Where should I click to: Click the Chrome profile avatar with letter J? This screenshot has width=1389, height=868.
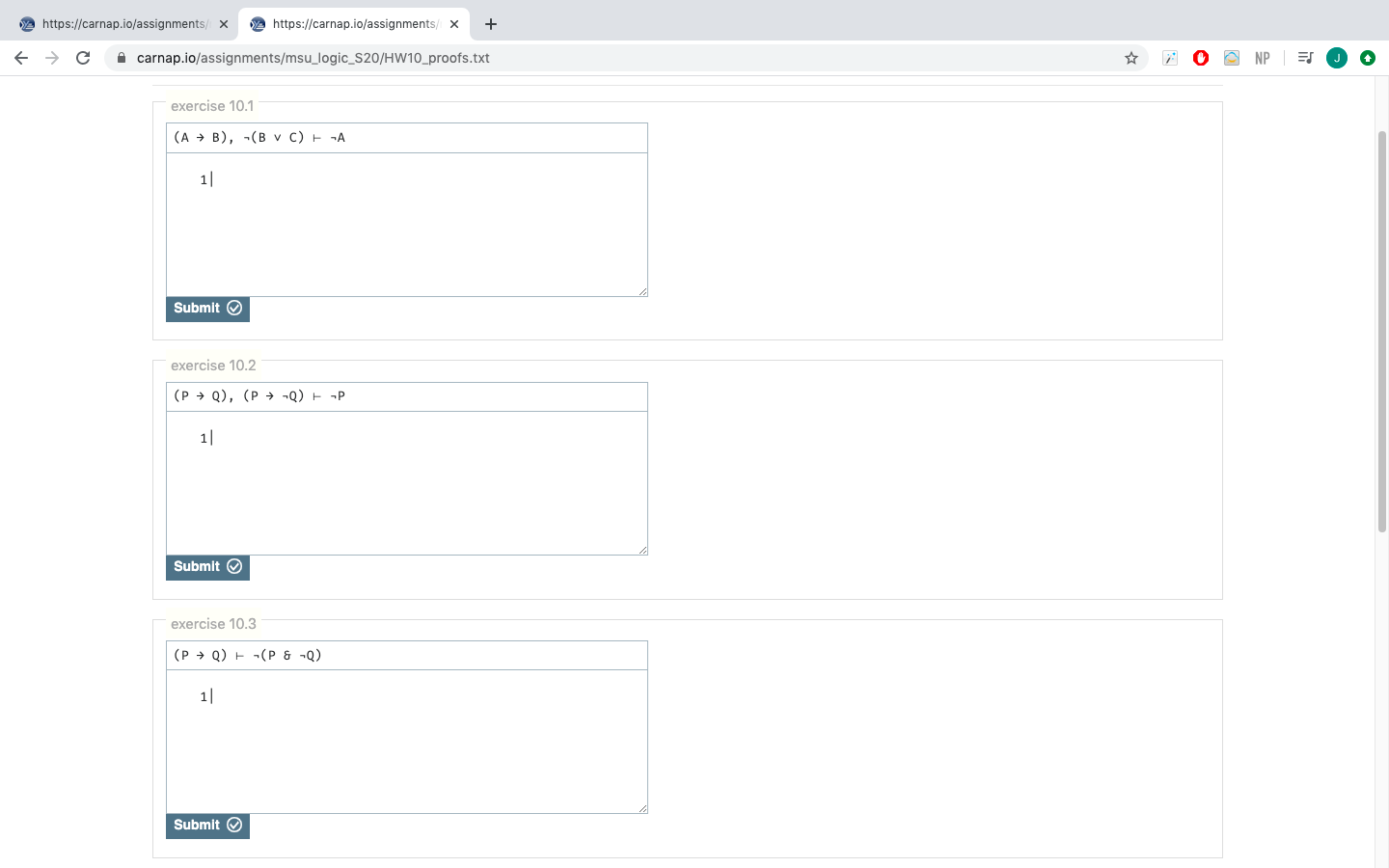click(1337, 58)
